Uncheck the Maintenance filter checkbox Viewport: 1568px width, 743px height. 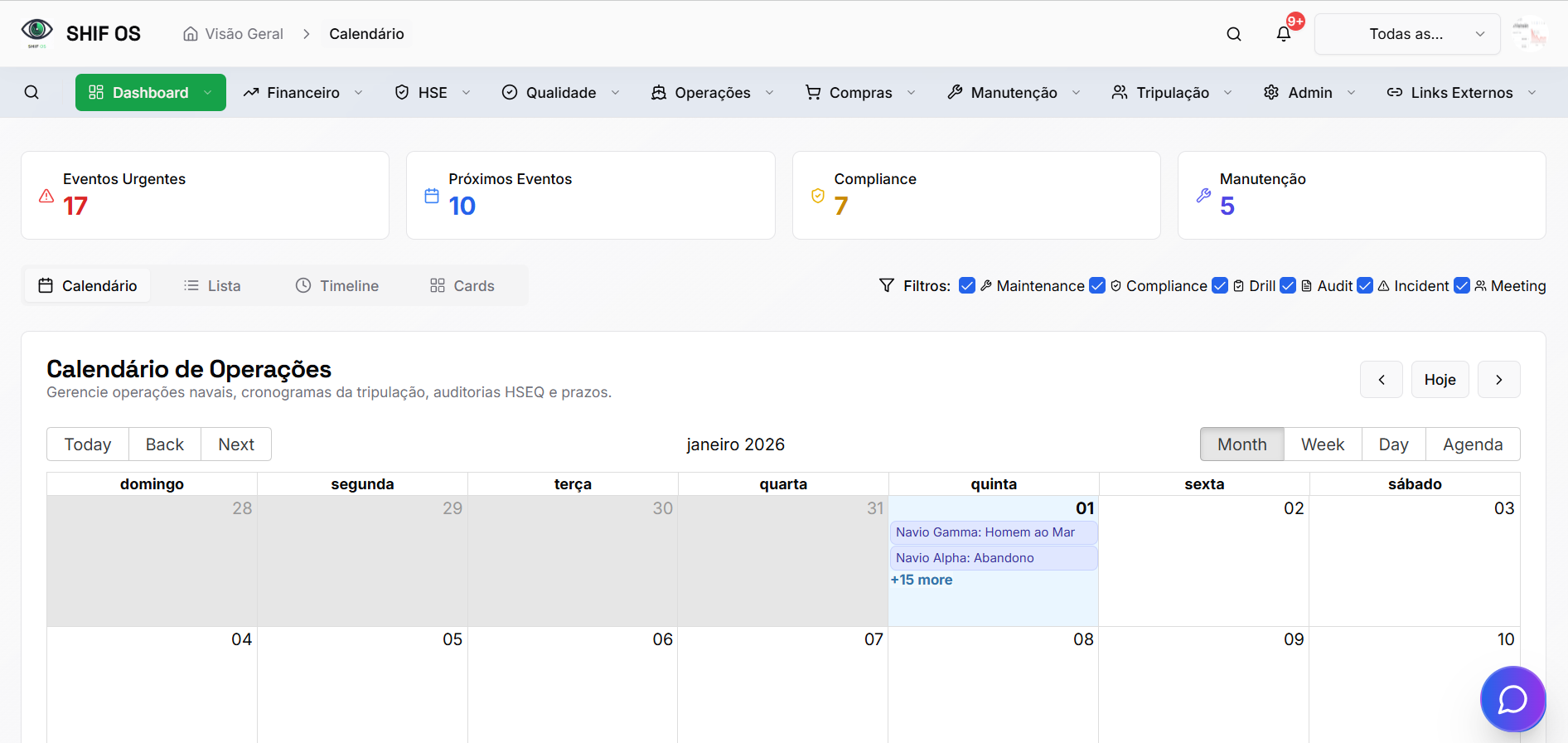point(966,285)
